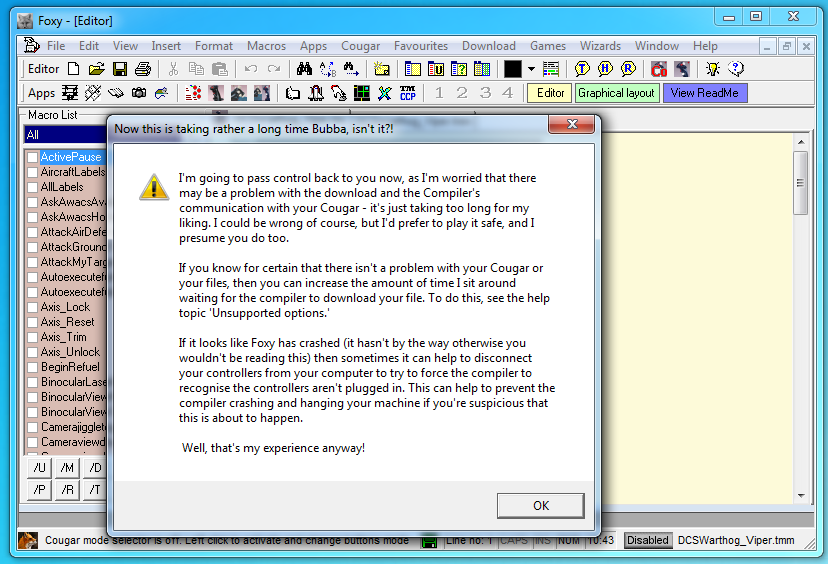Click the yellow U column panel icon
The image size is (828, 568).
click(x=436, y=69)
